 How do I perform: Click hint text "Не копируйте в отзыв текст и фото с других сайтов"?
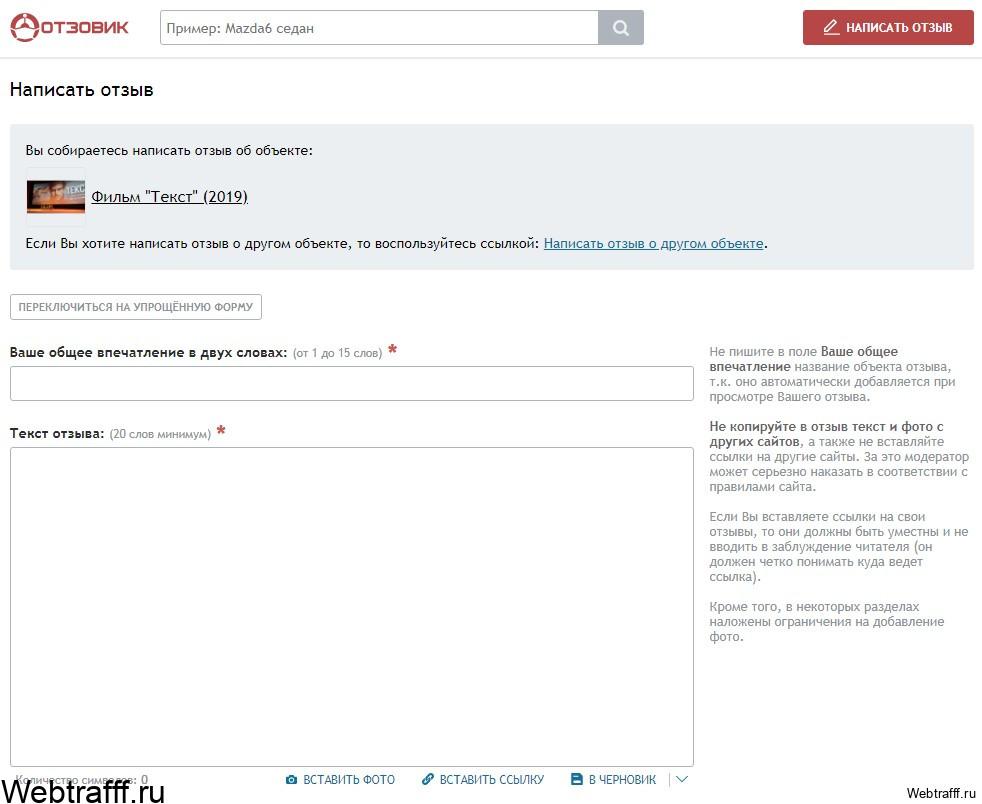coord(826,434)
